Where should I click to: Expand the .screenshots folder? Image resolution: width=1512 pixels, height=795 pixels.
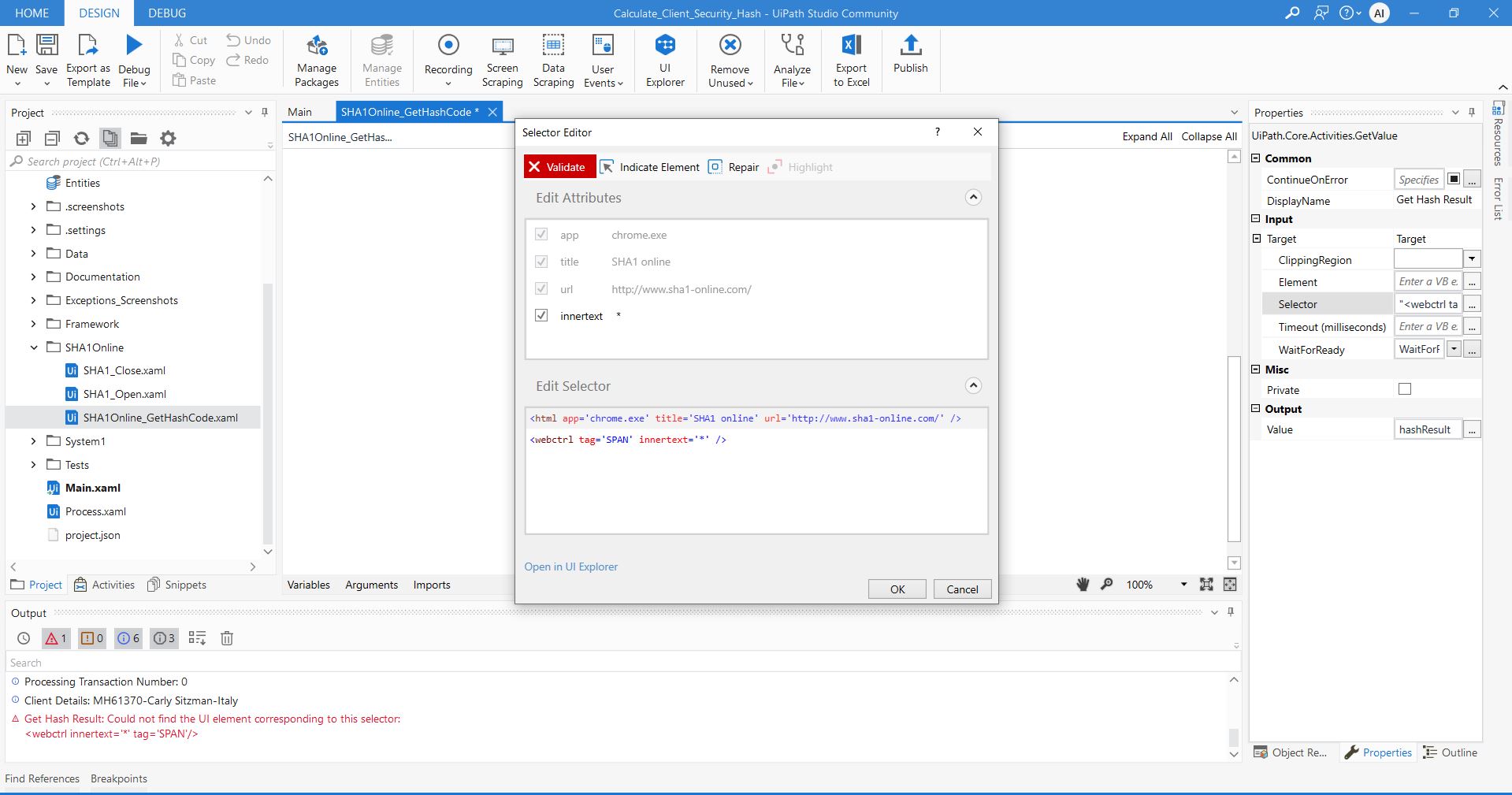click(x=33, y=206)
